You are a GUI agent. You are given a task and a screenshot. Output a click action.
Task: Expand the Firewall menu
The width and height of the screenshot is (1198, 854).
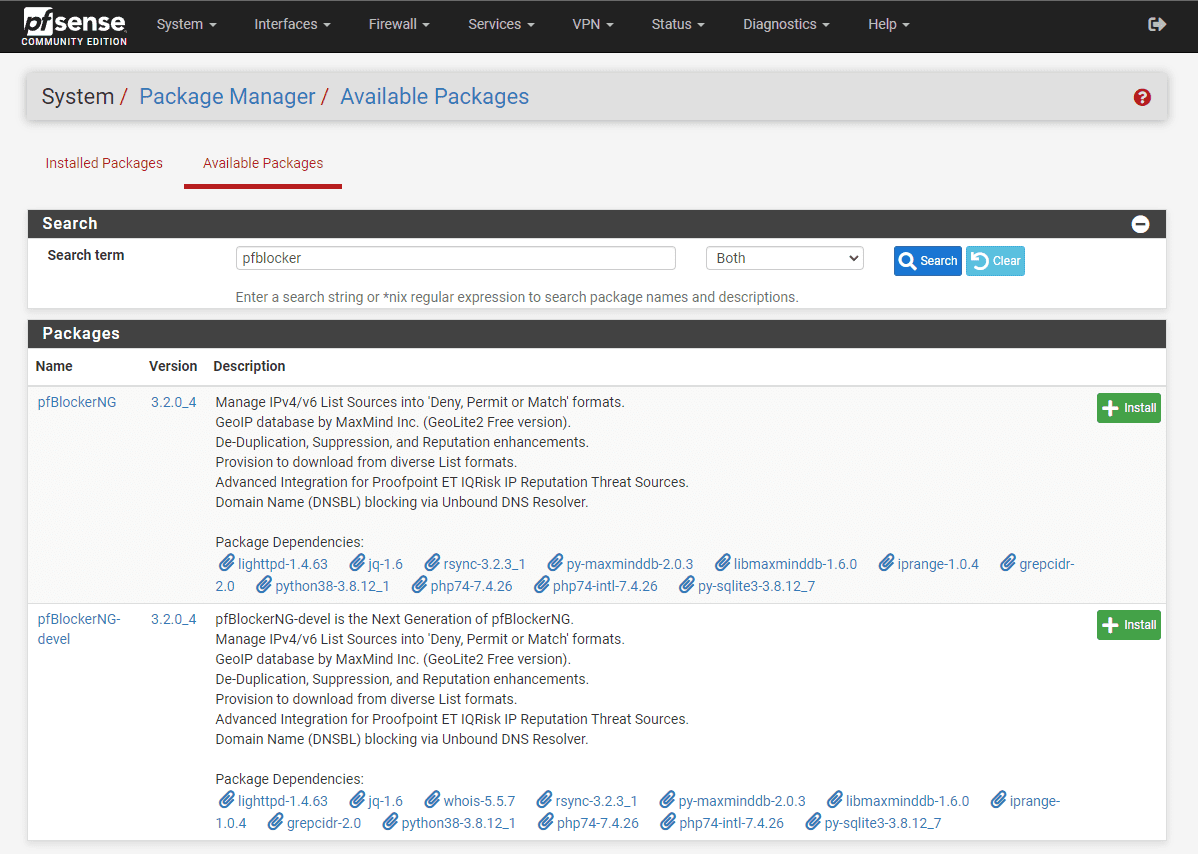coord(399,24)
